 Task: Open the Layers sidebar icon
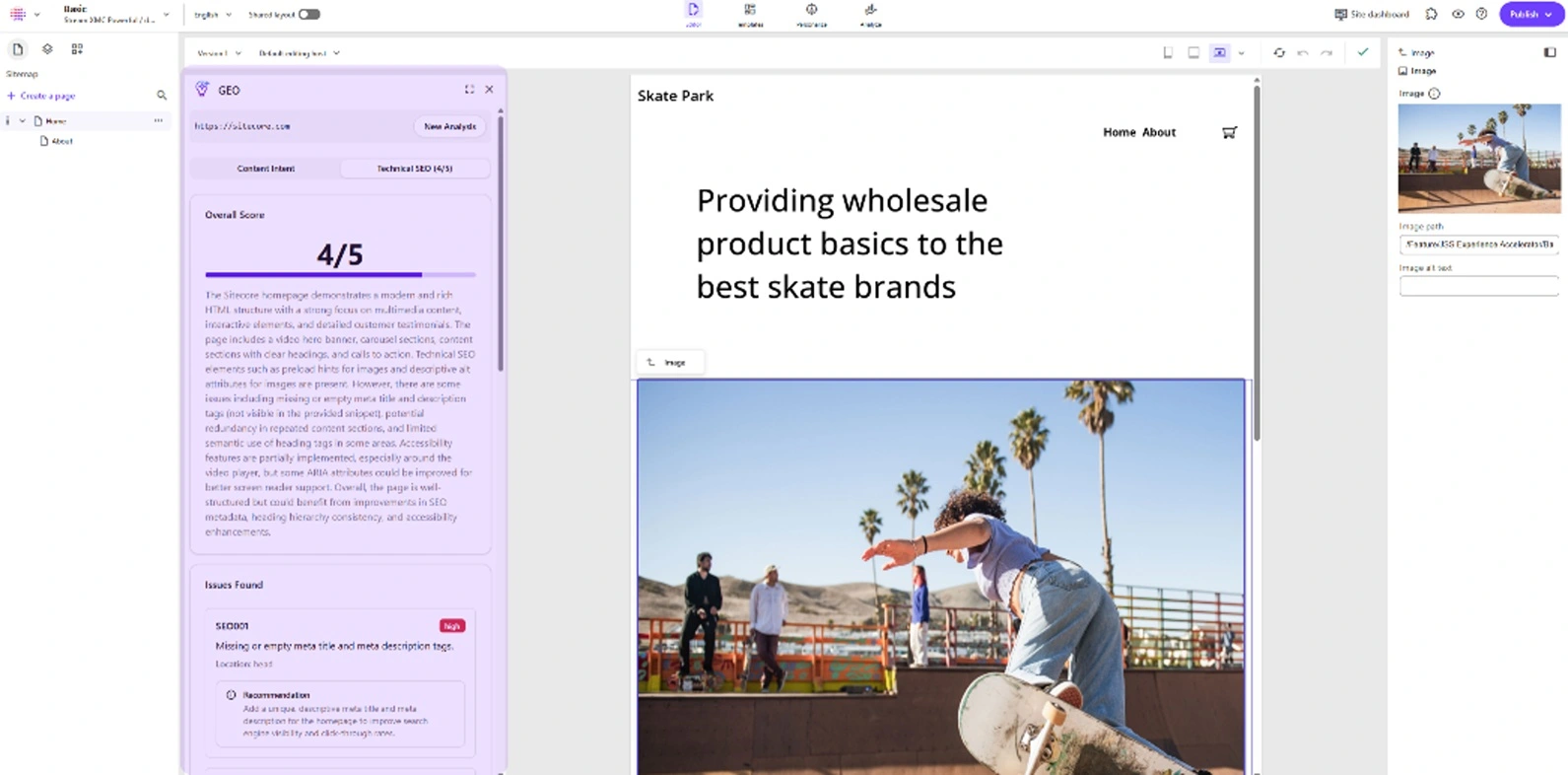click(47, 49)
